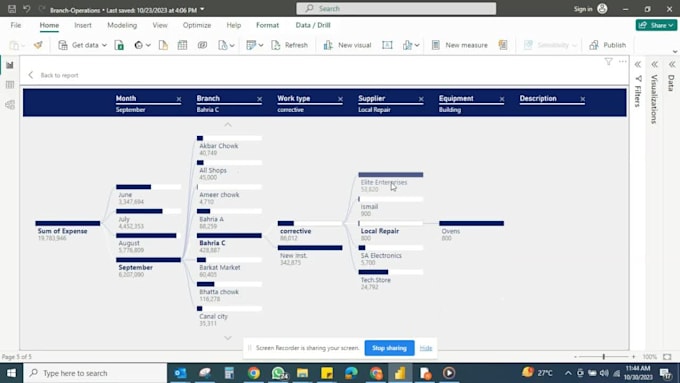Viewport: 680px width, 383px height.
Task: Select the August node in tree
Action: (149, 243)
